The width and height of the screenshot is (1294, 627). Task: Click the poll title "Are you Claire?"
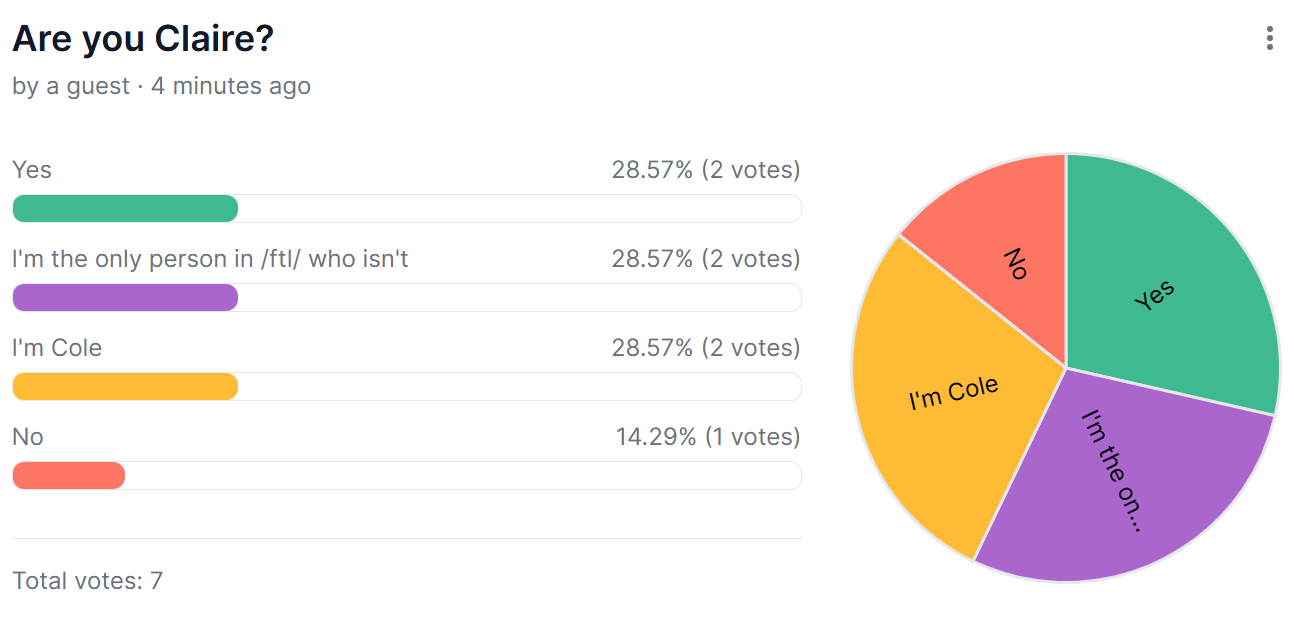pyautogui.click(x=143, y=40)
